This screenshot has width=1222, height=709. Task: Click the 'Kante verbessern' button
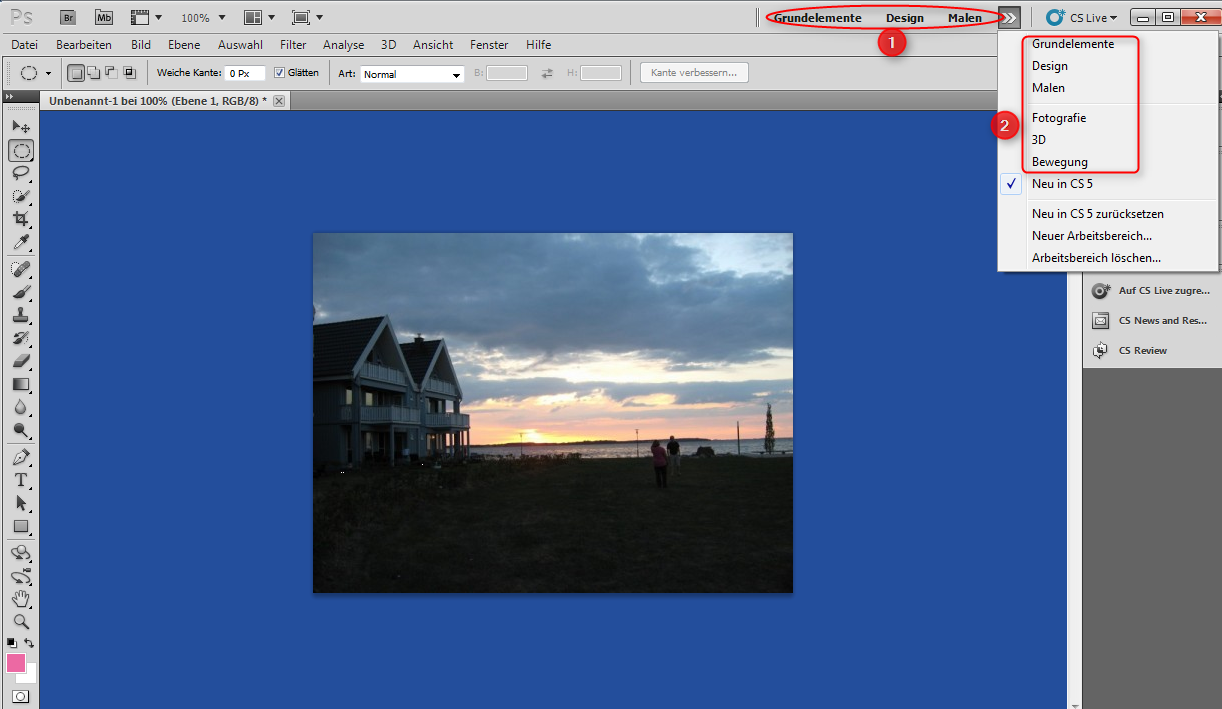tap(694, 71)
